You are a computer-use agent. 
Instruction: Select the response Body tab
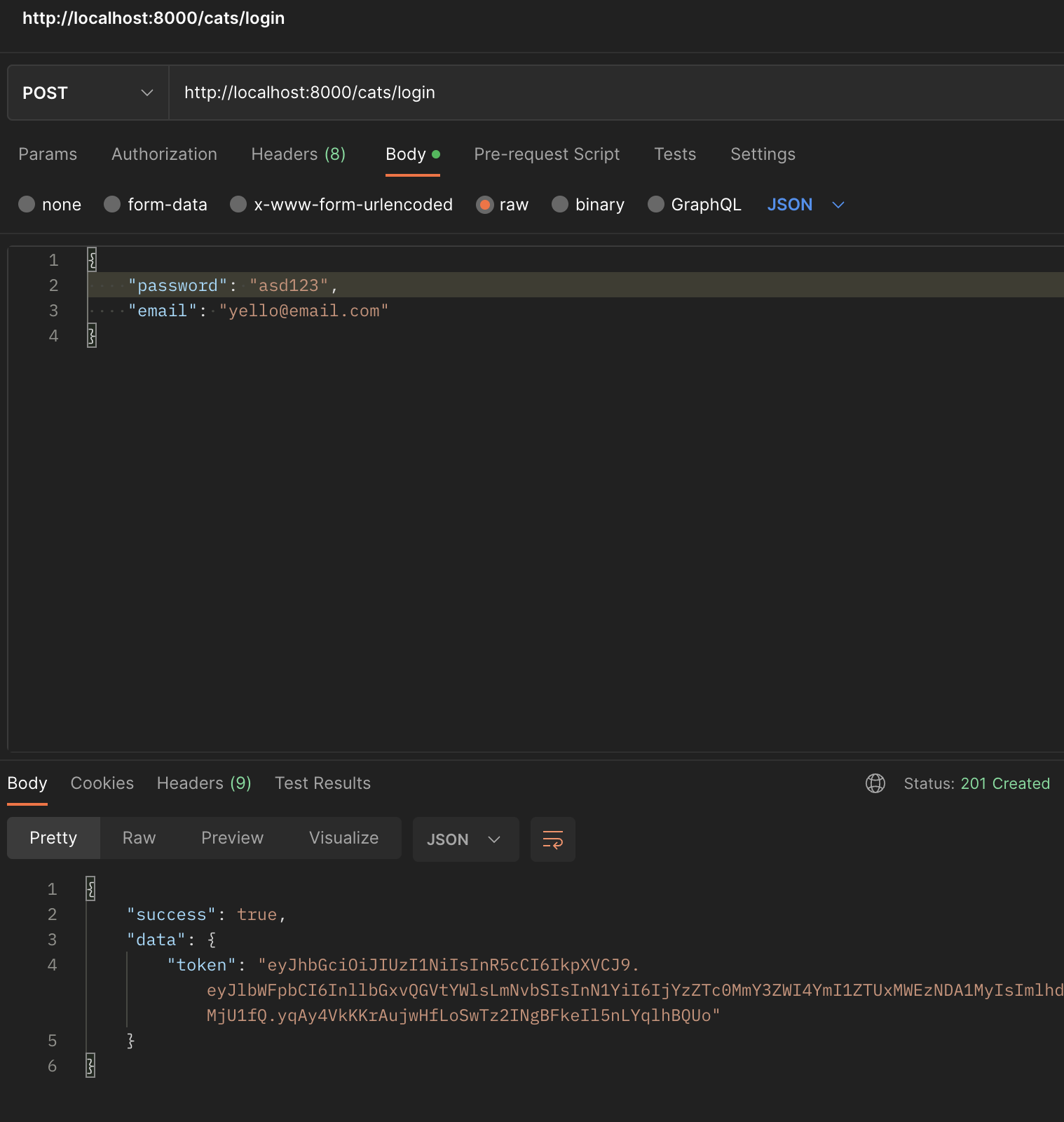coord(27,783)
